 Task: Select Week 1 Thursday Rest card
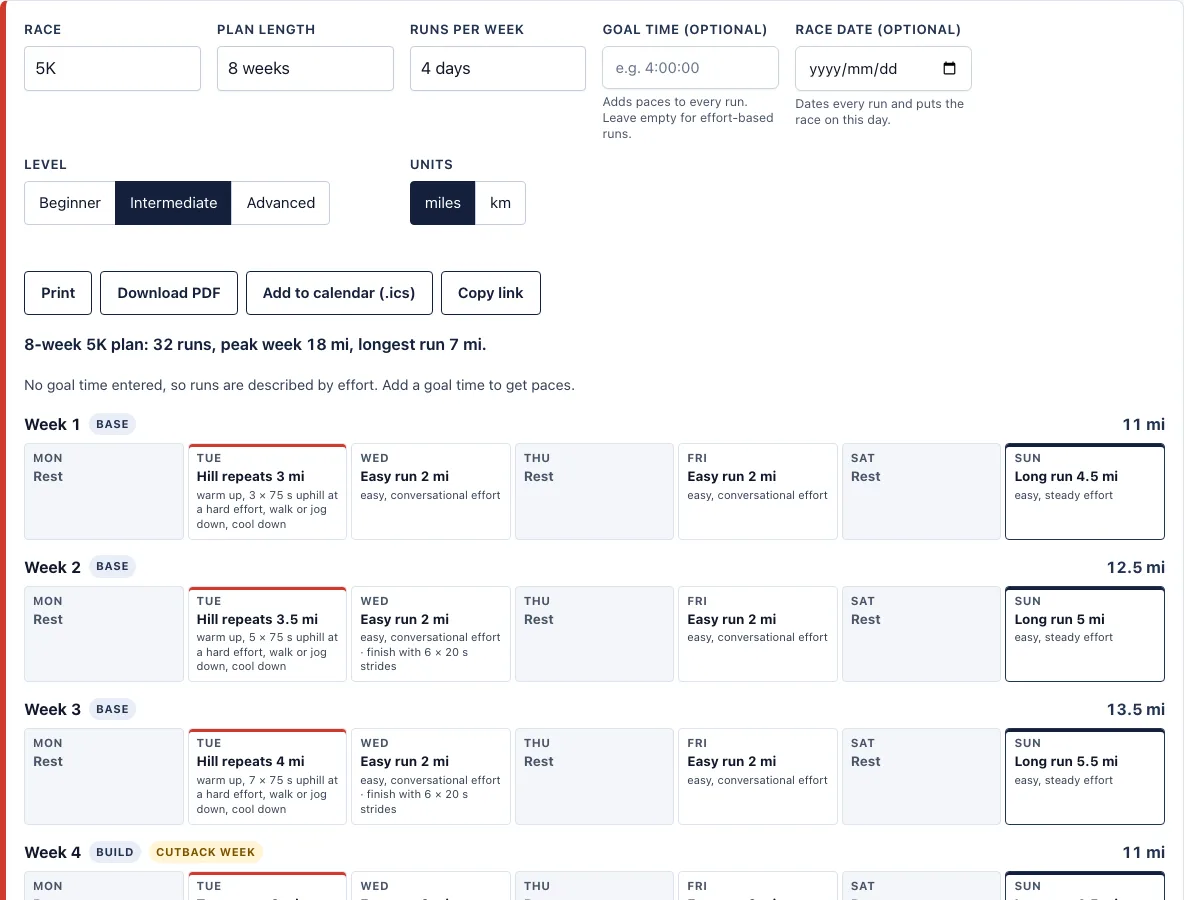pos(594,492)
